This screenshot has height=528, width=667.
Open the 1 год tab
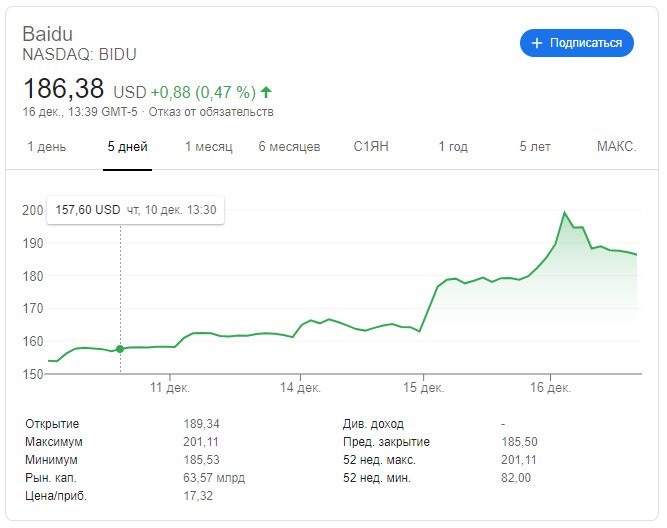(x=453, y=147)
